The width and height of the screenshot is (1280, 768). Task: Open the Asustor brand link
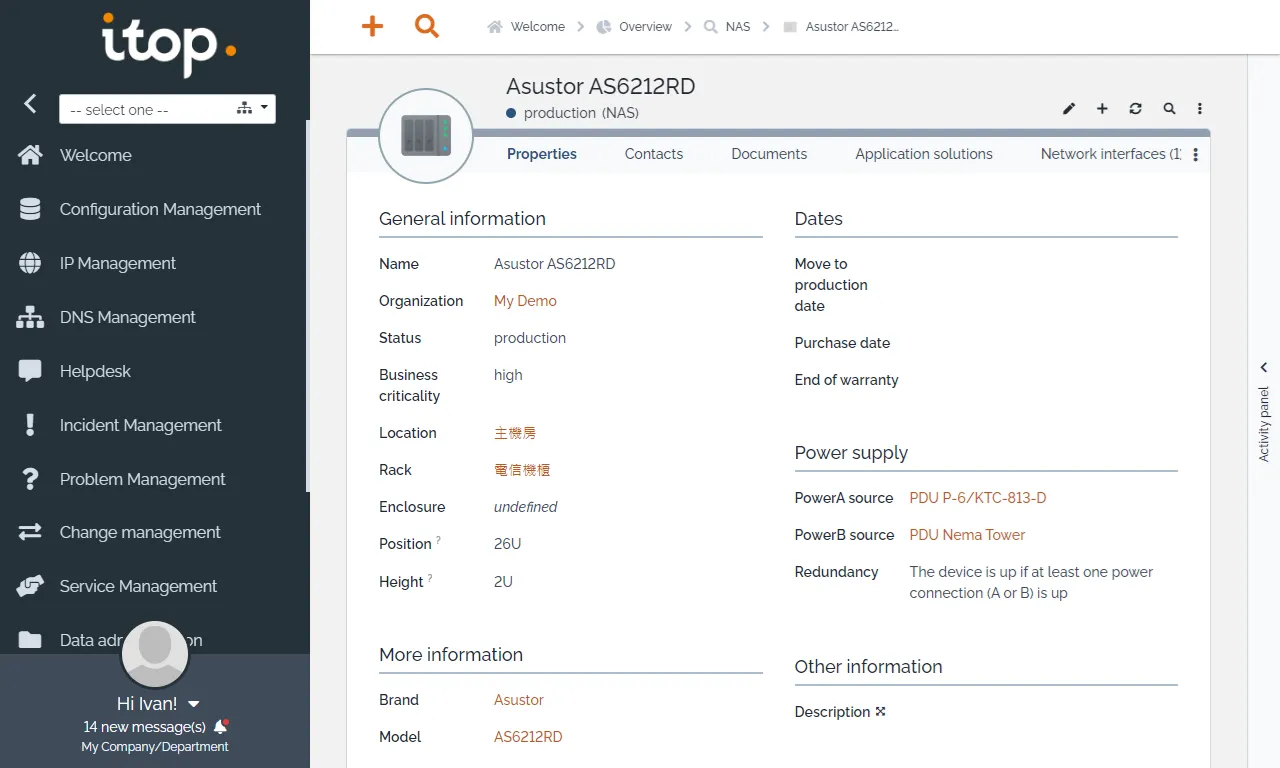coord(519,700)
